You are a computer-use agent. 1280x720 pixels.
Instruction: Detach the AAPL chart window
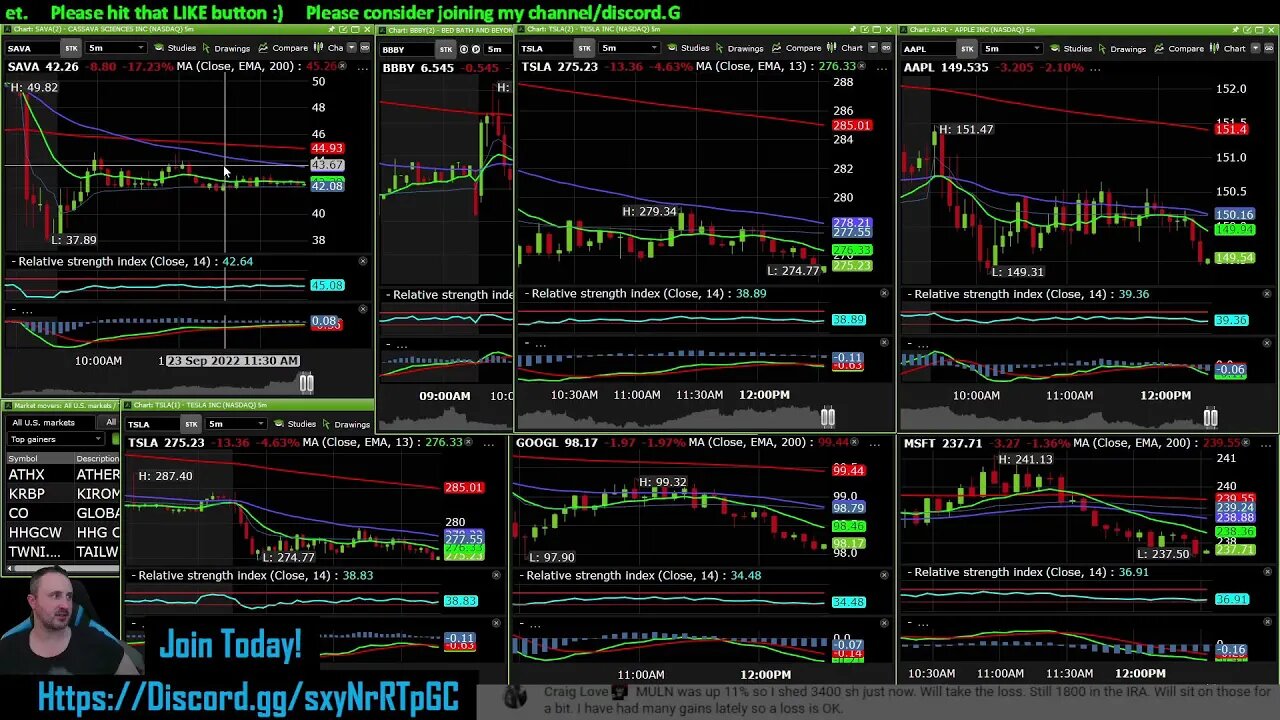click(x=1247, y=30)
